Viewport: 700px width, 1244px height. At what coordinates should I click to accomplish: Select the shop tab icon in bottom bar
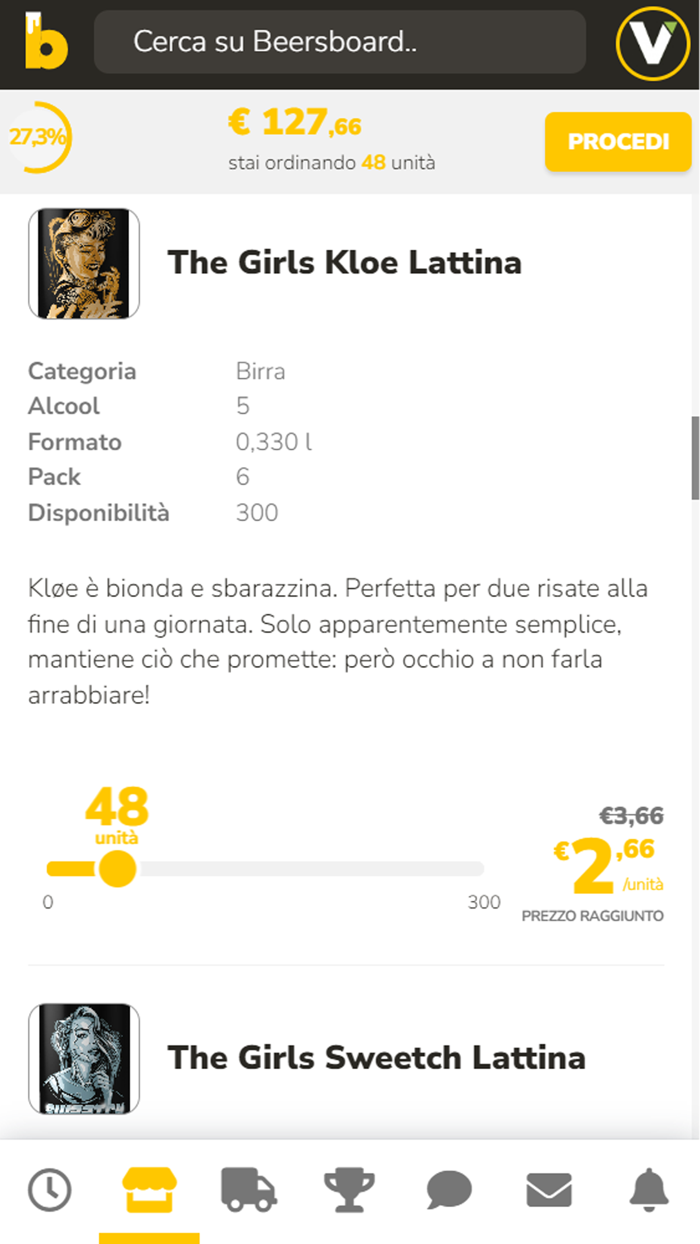point(149,1190)
